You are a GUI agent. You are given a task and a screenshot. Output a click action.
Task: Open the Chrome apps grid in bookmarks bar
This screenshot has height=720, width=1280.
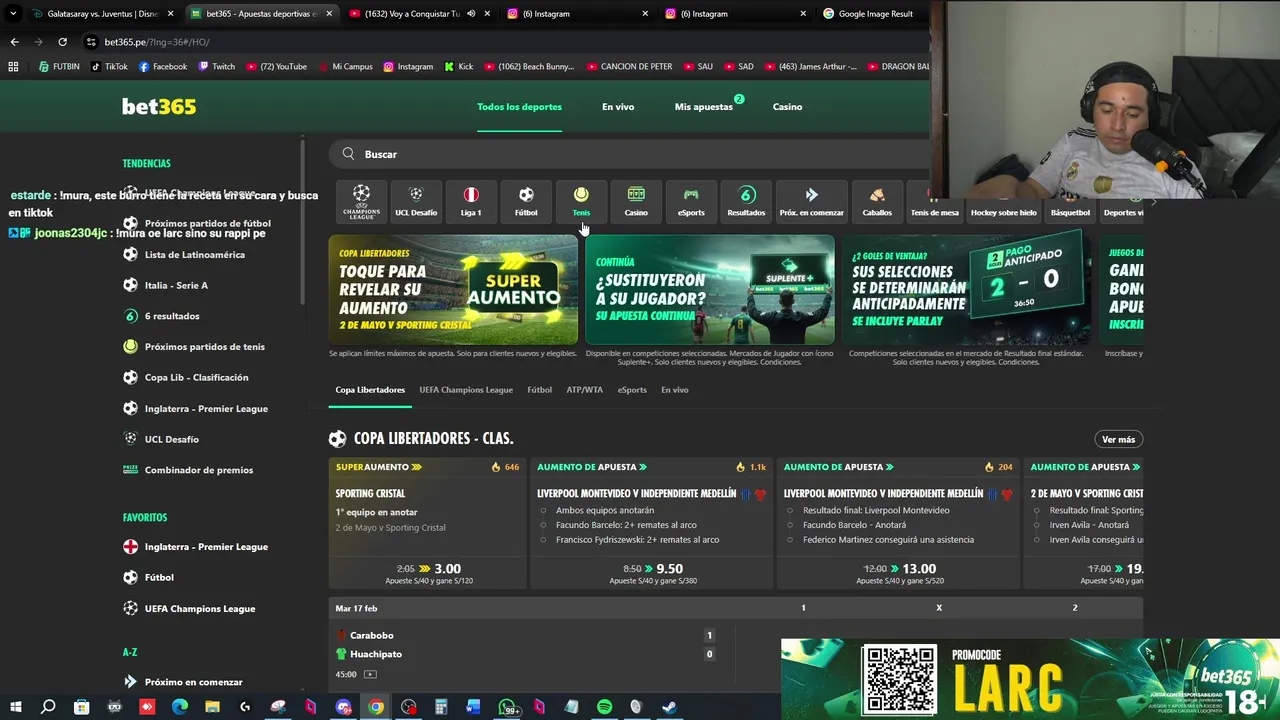point(13,67)
